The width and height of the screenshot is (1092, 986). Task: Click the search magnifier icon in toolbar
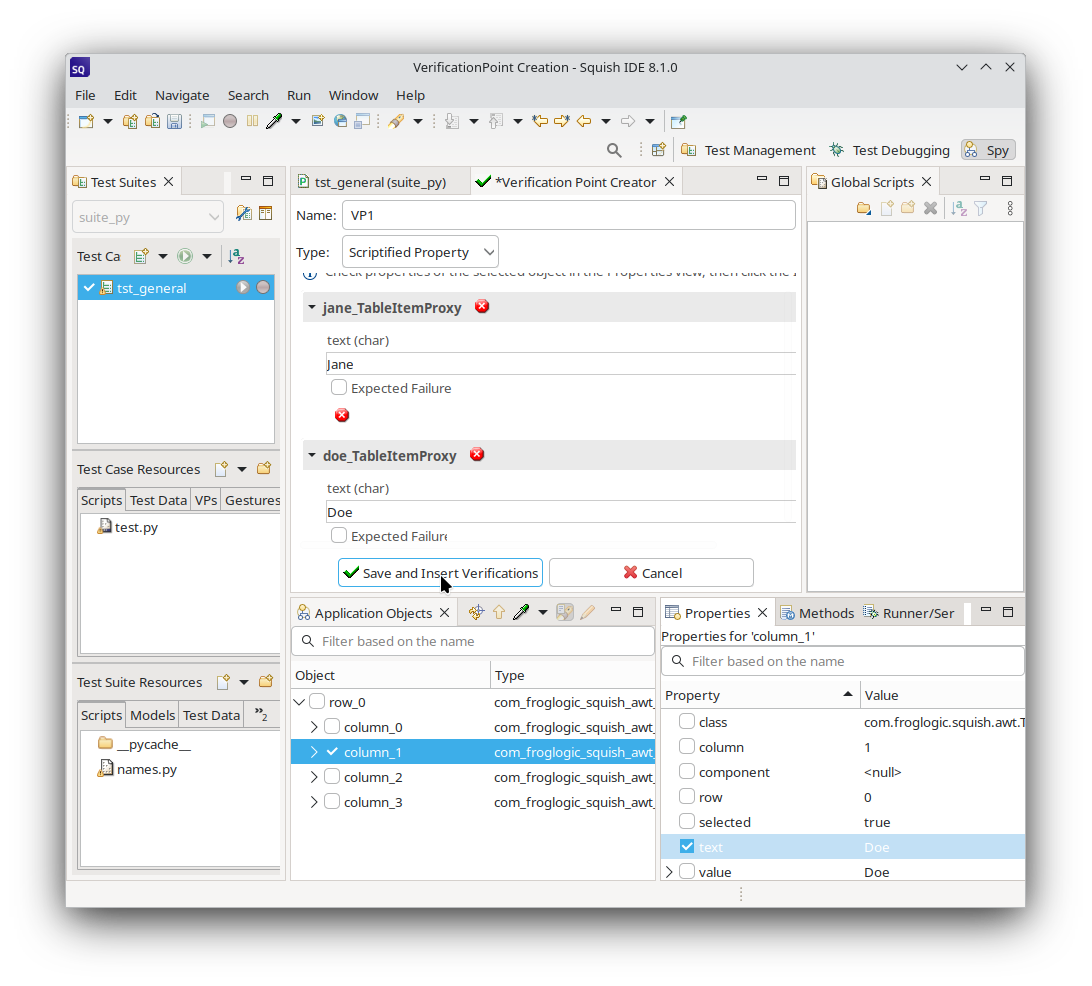(614, 150)
